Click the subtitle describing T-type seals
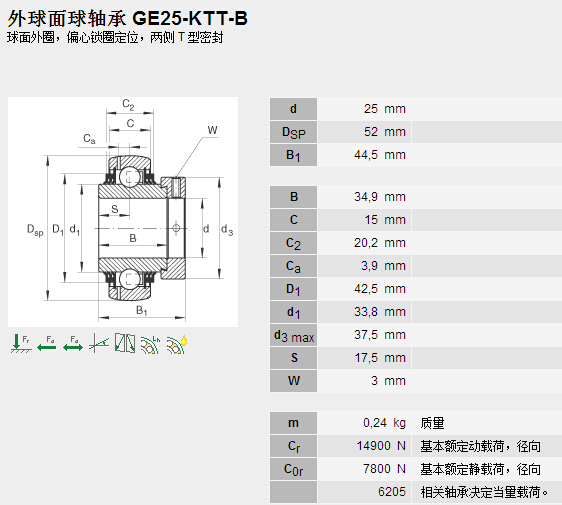The height and width of the screenshot is (505, 562). tap(115, 37)
